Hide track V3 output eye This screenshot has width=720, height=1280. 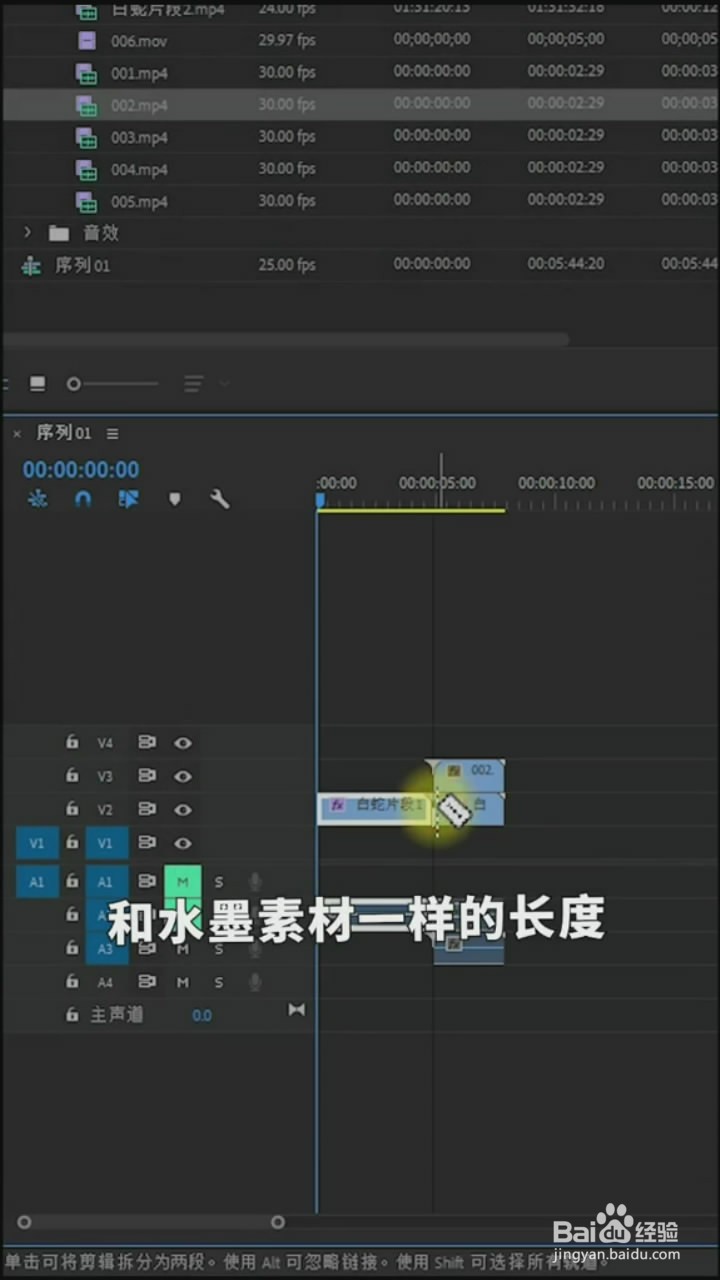[x=183, y=776]
